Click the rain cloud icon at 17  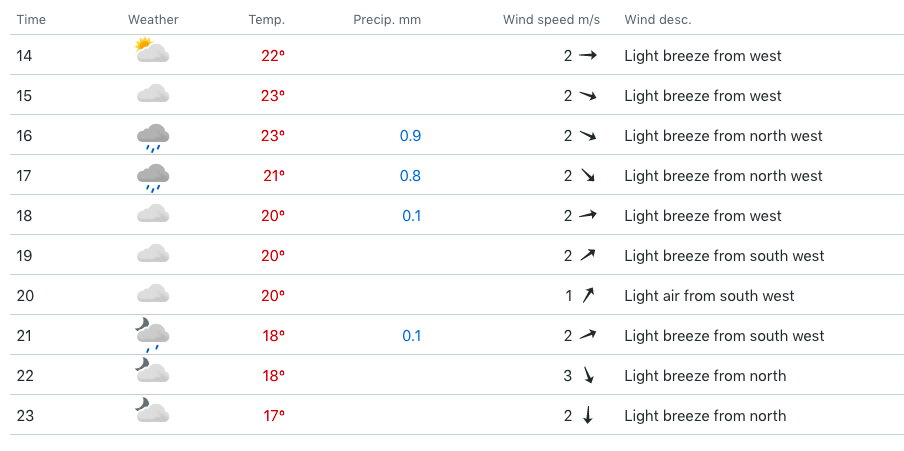pyautogui.click(x=153, y=178)
